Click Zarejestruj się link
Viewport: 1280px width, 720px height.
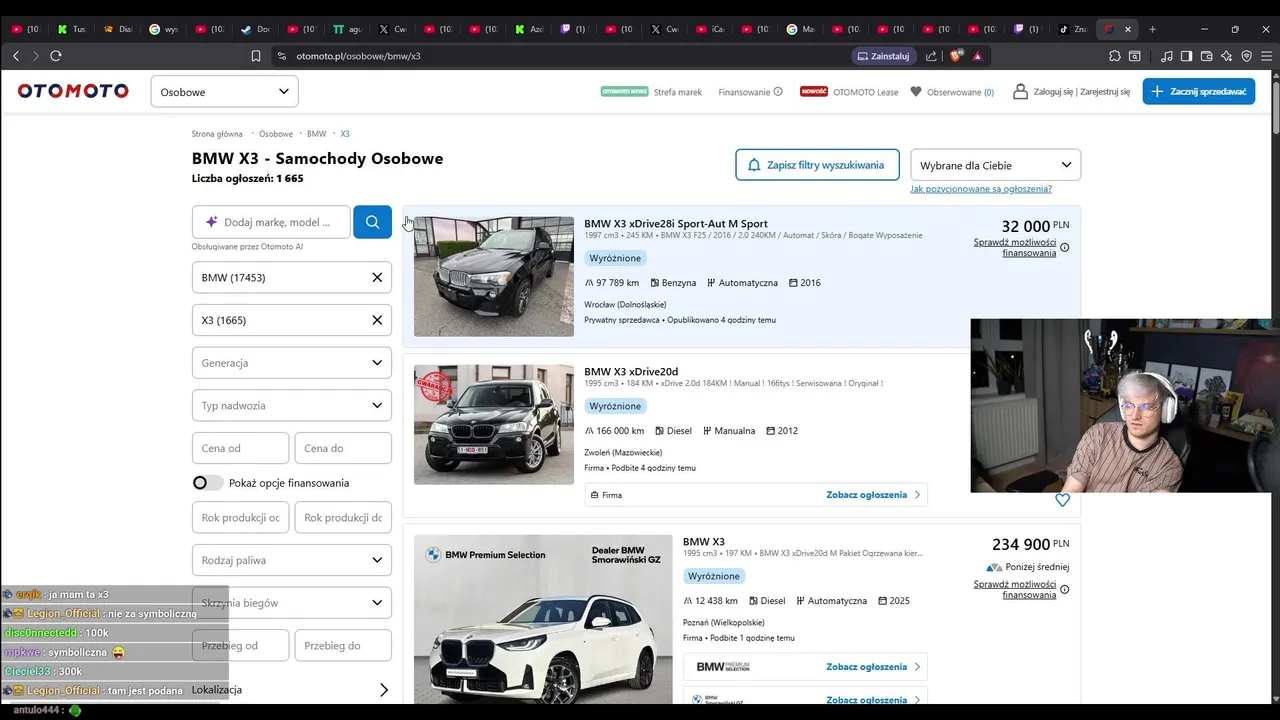click(x=1105, y=92)
